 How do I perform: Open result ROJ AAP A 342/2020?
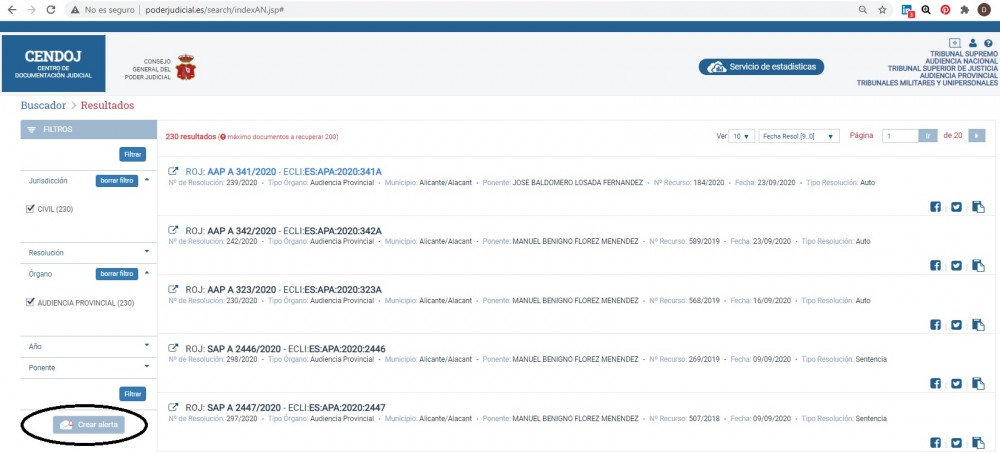284,230
